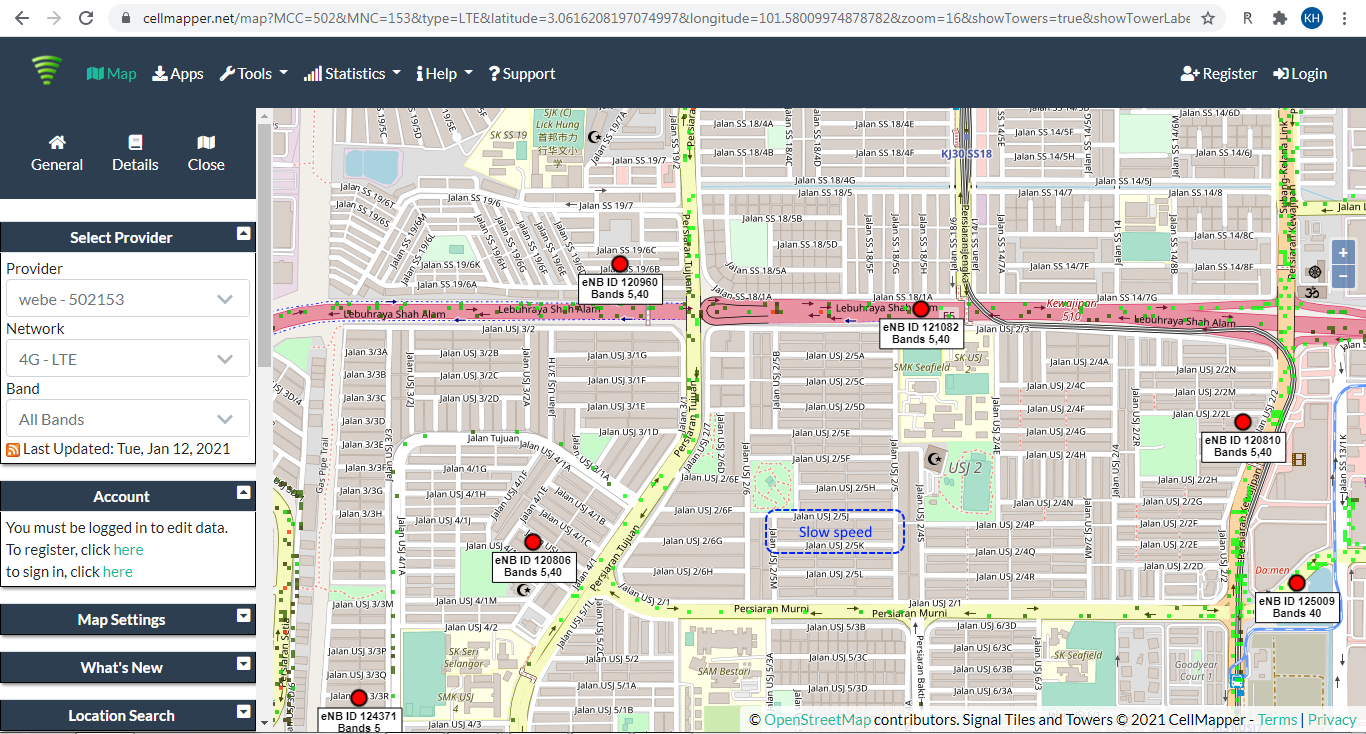
Task: Click the padlock site info icon
Action: click(125, 18)
